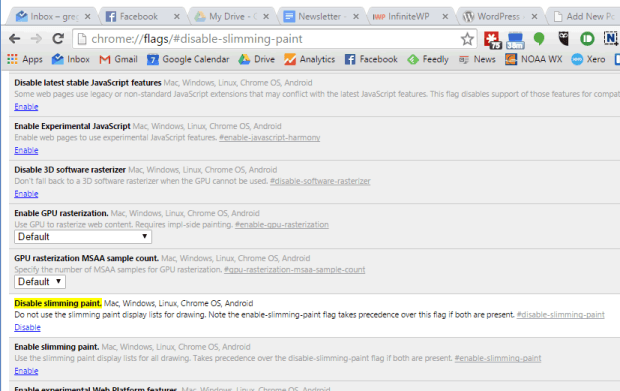Open the #disable-slimming-paint anchor link
The width and height of the screenshot is (620, 391).
pos(561,315)
